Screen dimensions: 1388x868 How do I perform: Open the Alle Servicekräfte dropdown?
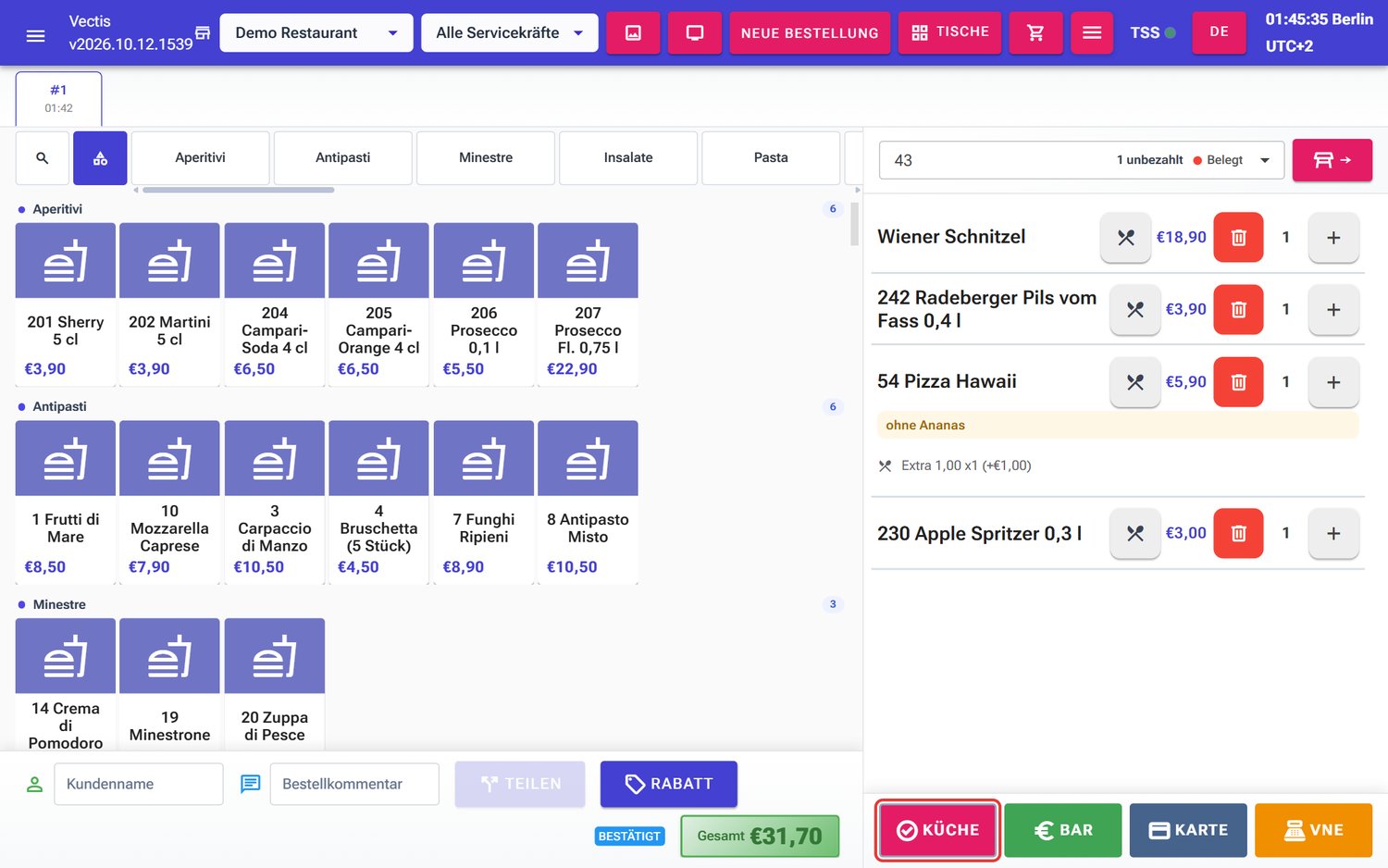[x=510, y=32]
